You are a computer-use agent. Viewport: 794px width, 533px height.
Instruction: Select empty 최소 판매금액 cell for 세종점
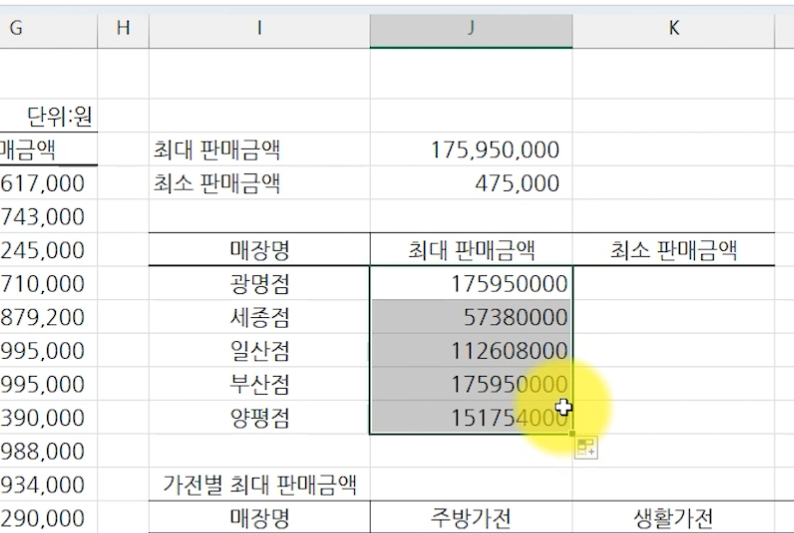click(x=673, y=317)
